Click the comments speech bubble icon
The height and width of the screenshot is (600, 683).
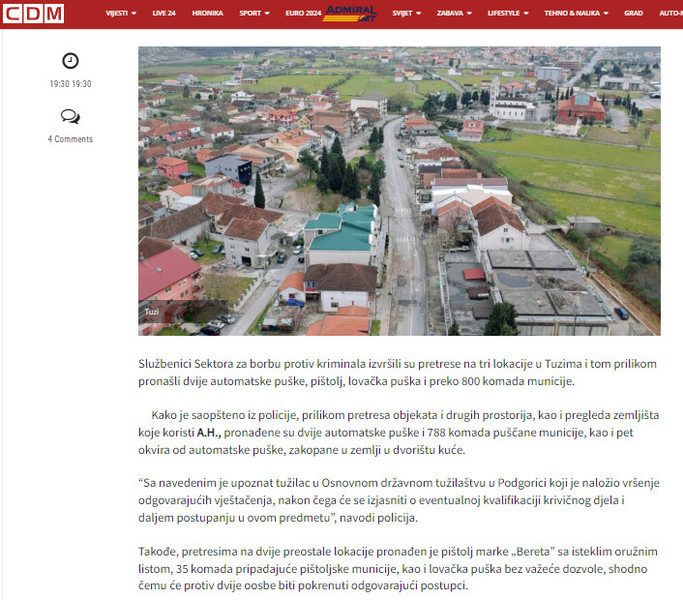click(70, 116)
